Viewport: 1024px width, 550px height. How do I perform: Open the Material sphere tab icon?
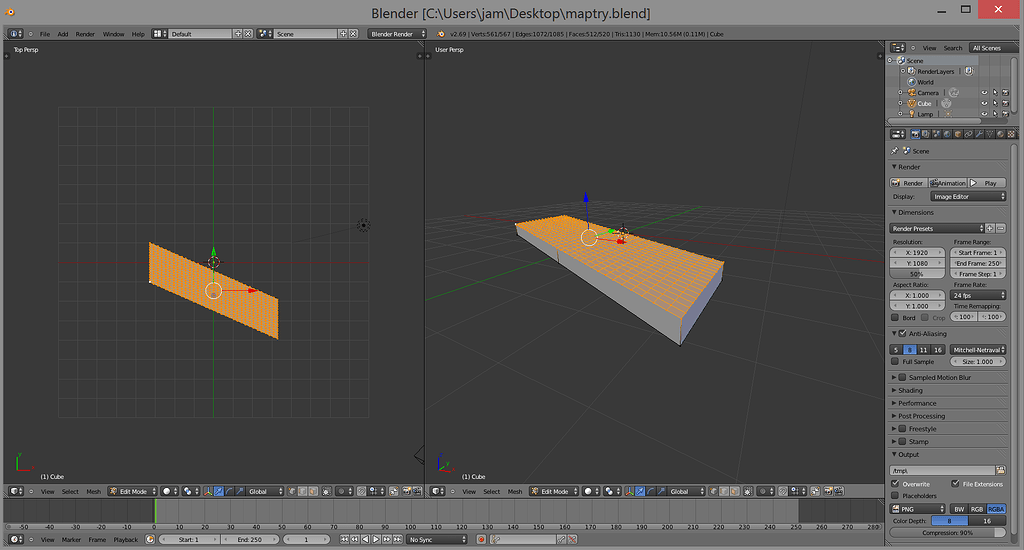[x=1000, y=134]
